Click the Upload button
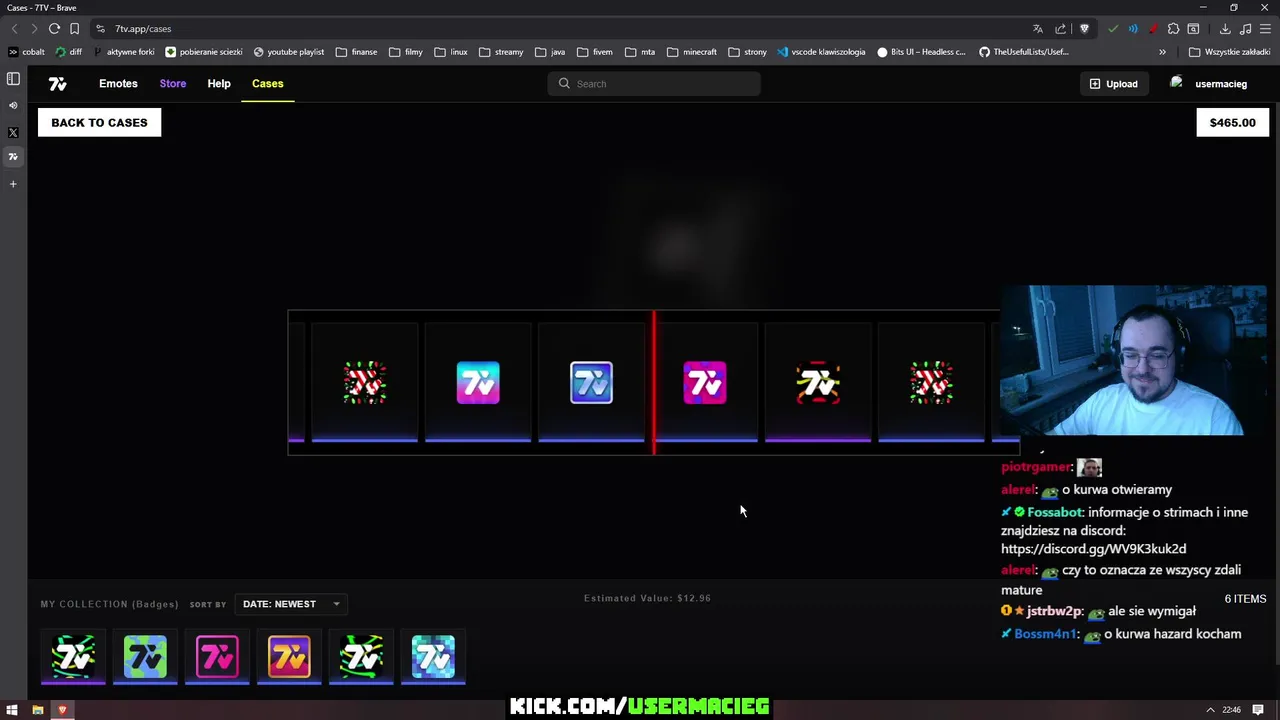This screenshot has height=720, width=1280. (x=1113, y=84)
